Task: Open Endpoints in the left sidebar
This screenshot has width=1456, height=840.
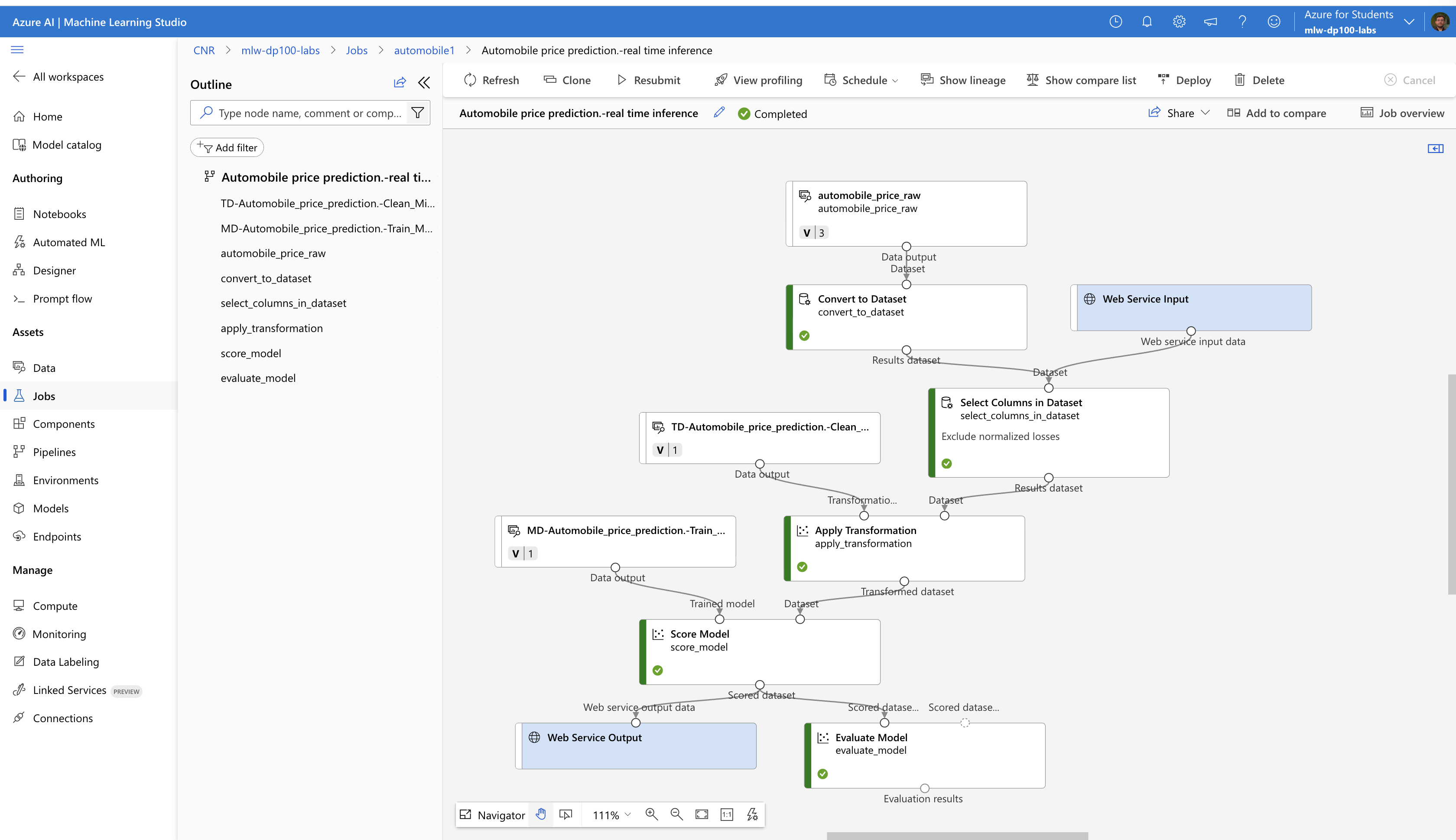Action: pos(56,536)
